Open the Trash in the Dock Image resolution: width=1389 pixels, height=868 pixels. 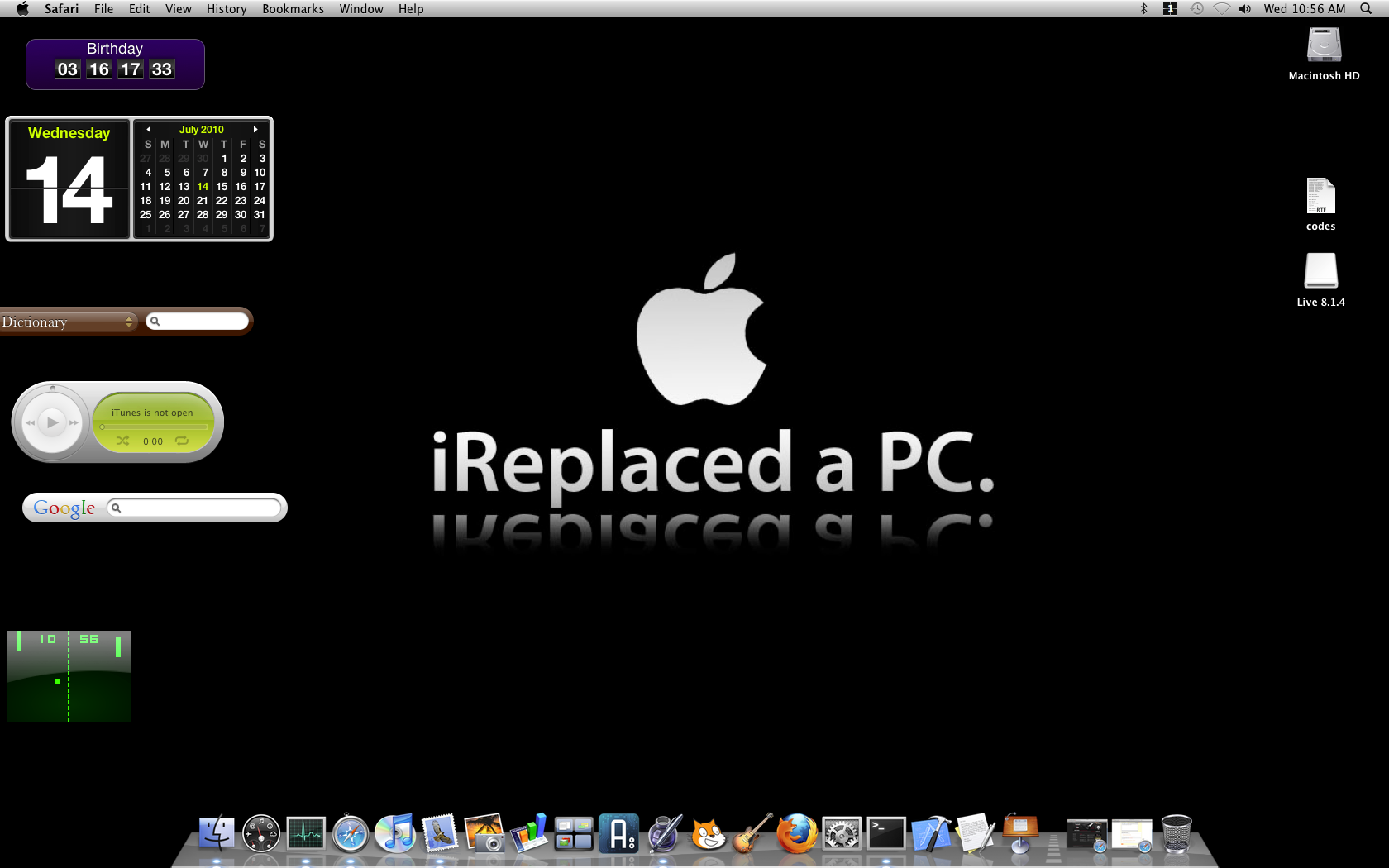click(x=1177, y=833)
